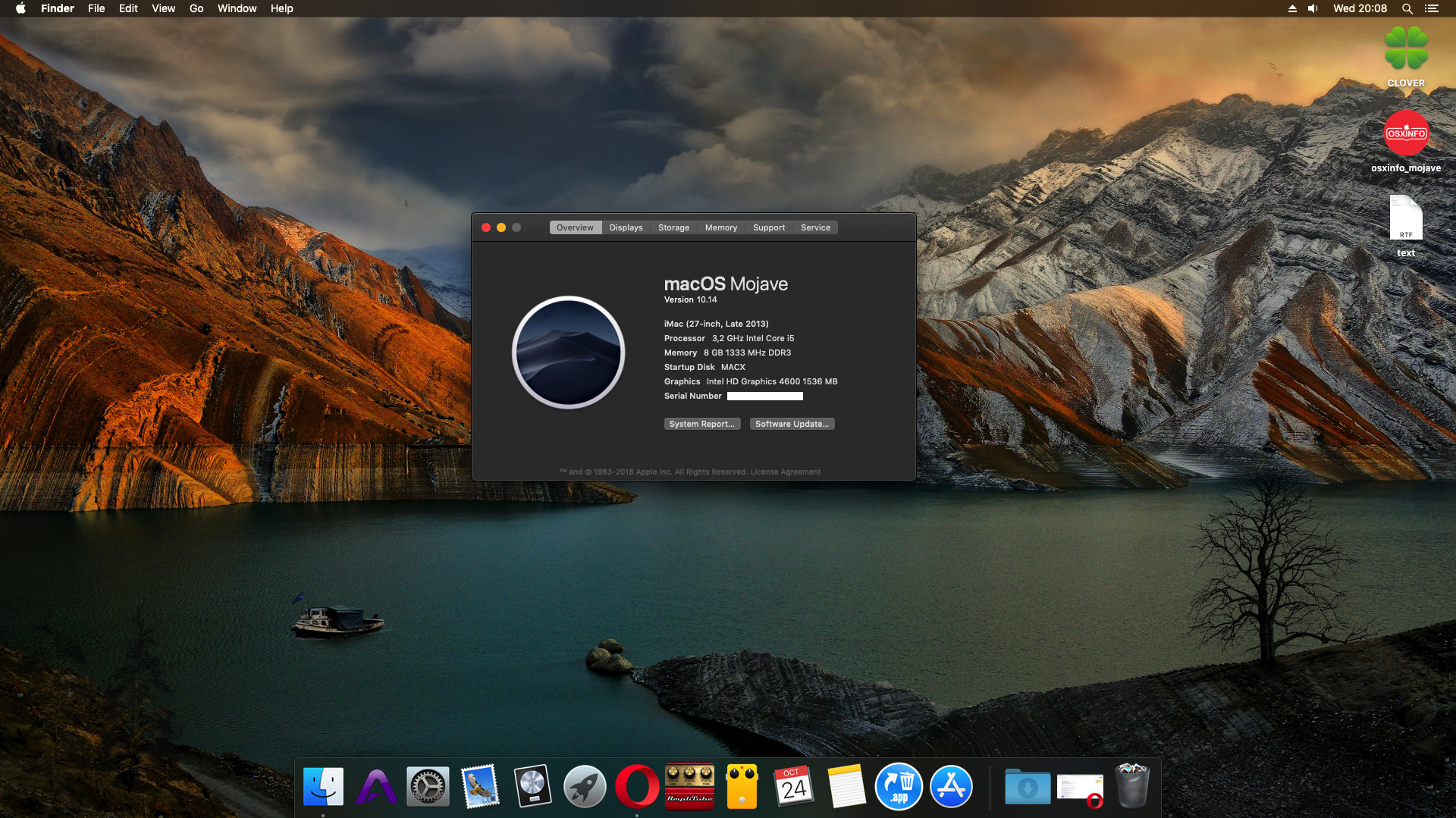Open System Preferences from the Dock
Screen dimensions: 1456x818
428,786
